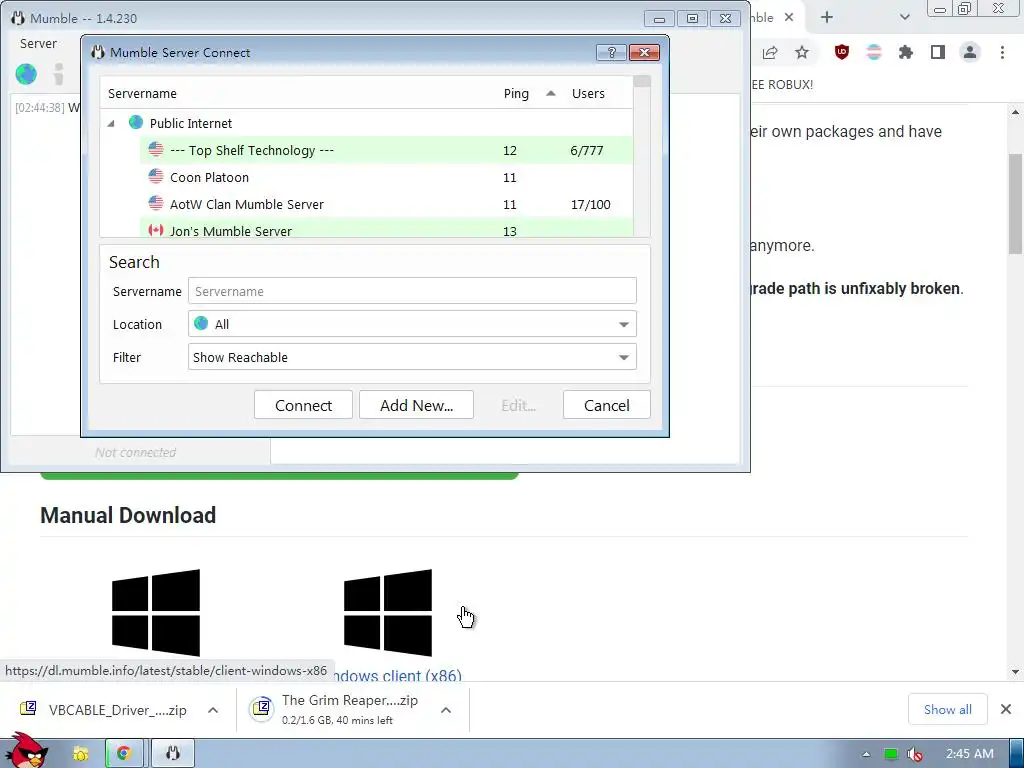The width and height of the screenshot is (1024, 768).
Task: Click the Chrome page vertical scrollbar
Action: click(1015, 204)
